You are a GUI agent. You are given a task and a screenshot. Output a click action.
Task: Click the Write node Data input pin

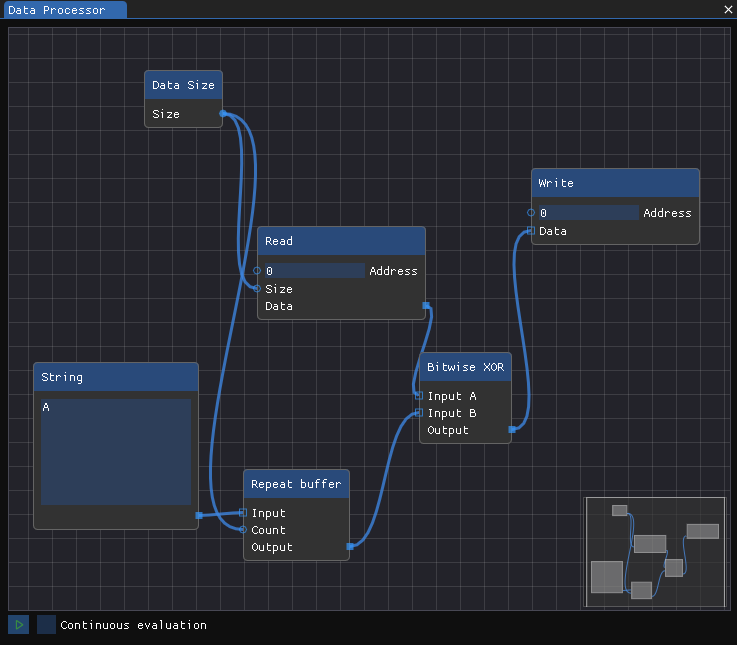(x=531, y=230)
